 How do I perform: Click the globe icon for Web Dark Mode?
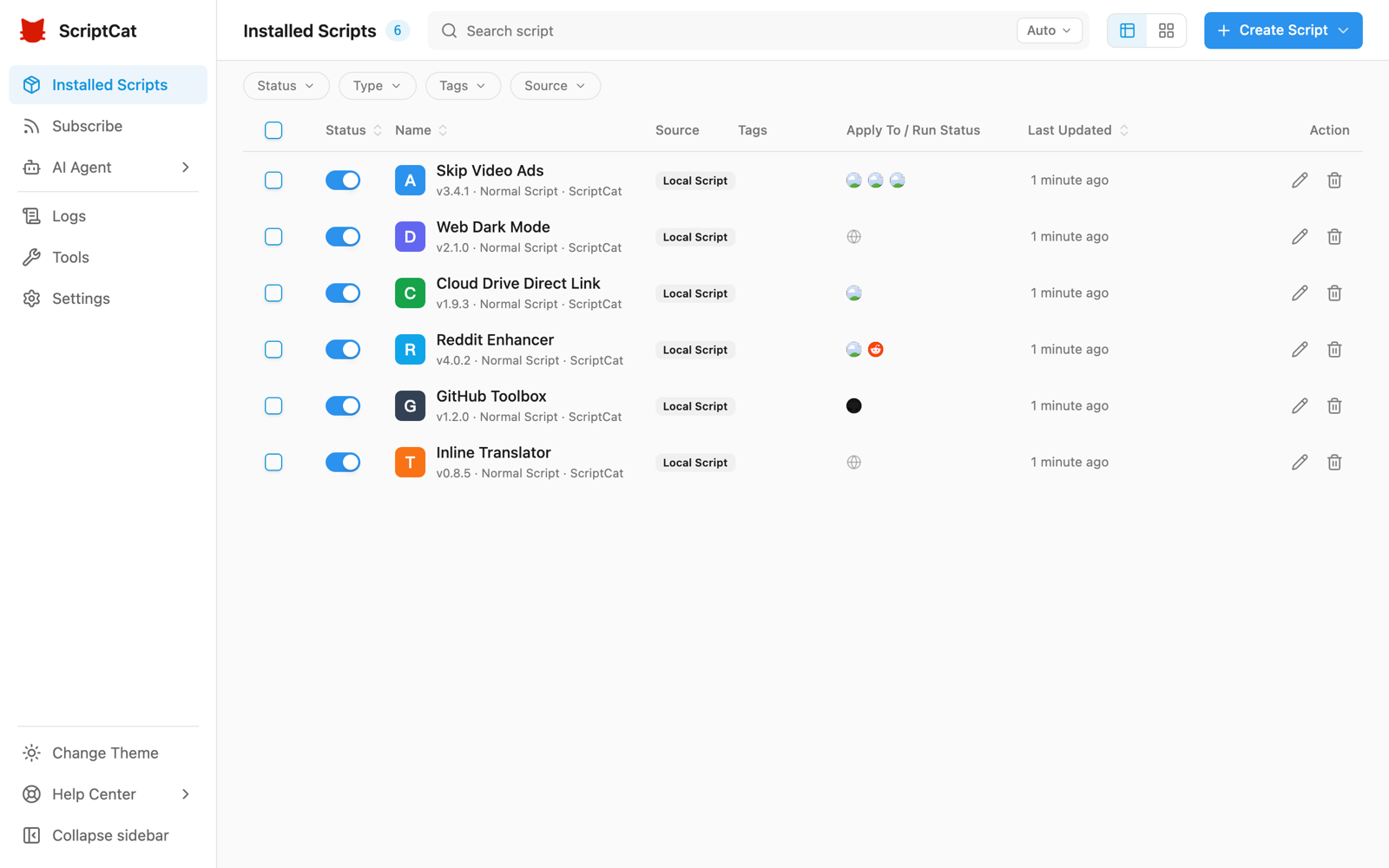854,237
